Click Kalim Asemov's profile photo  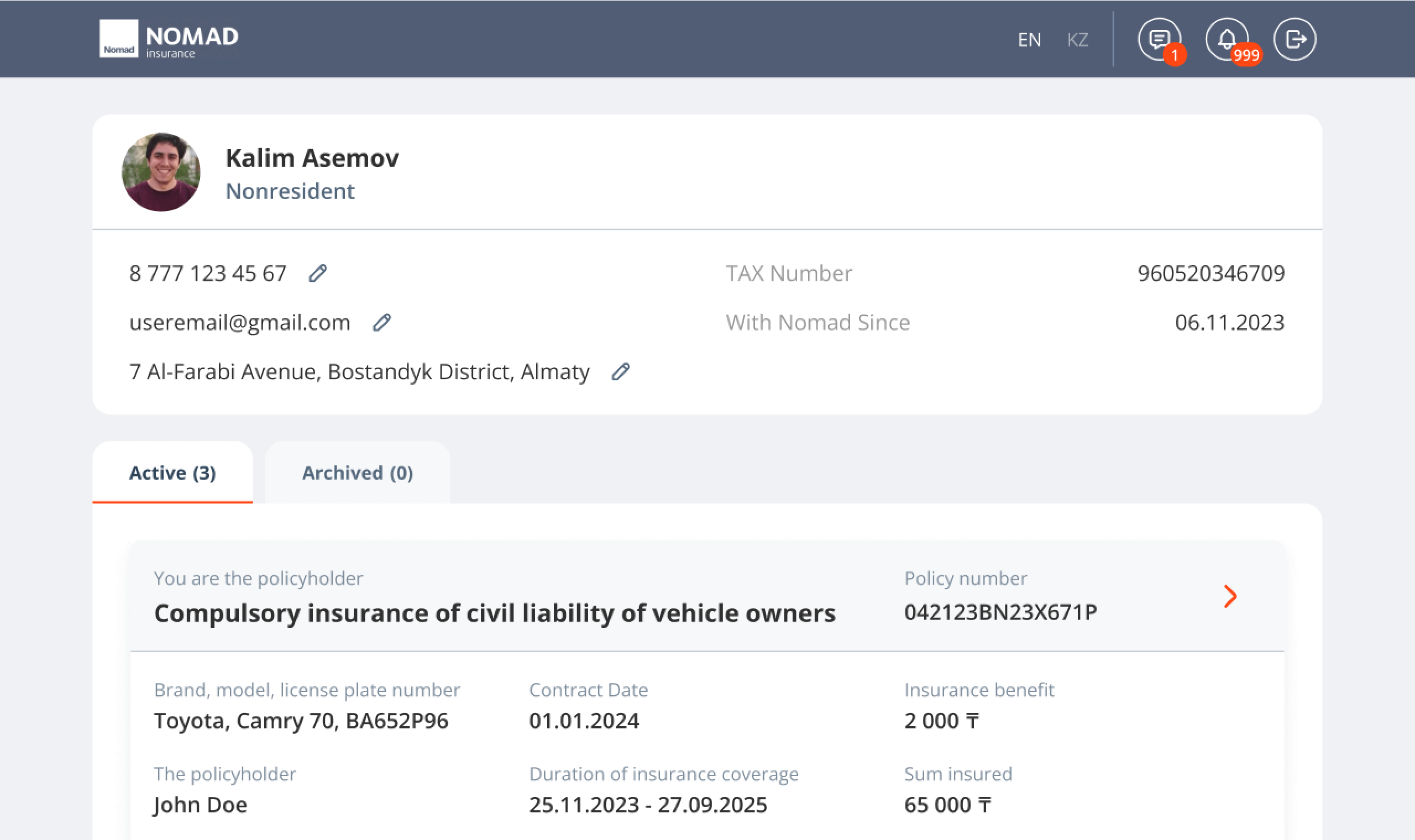point(161,172)
